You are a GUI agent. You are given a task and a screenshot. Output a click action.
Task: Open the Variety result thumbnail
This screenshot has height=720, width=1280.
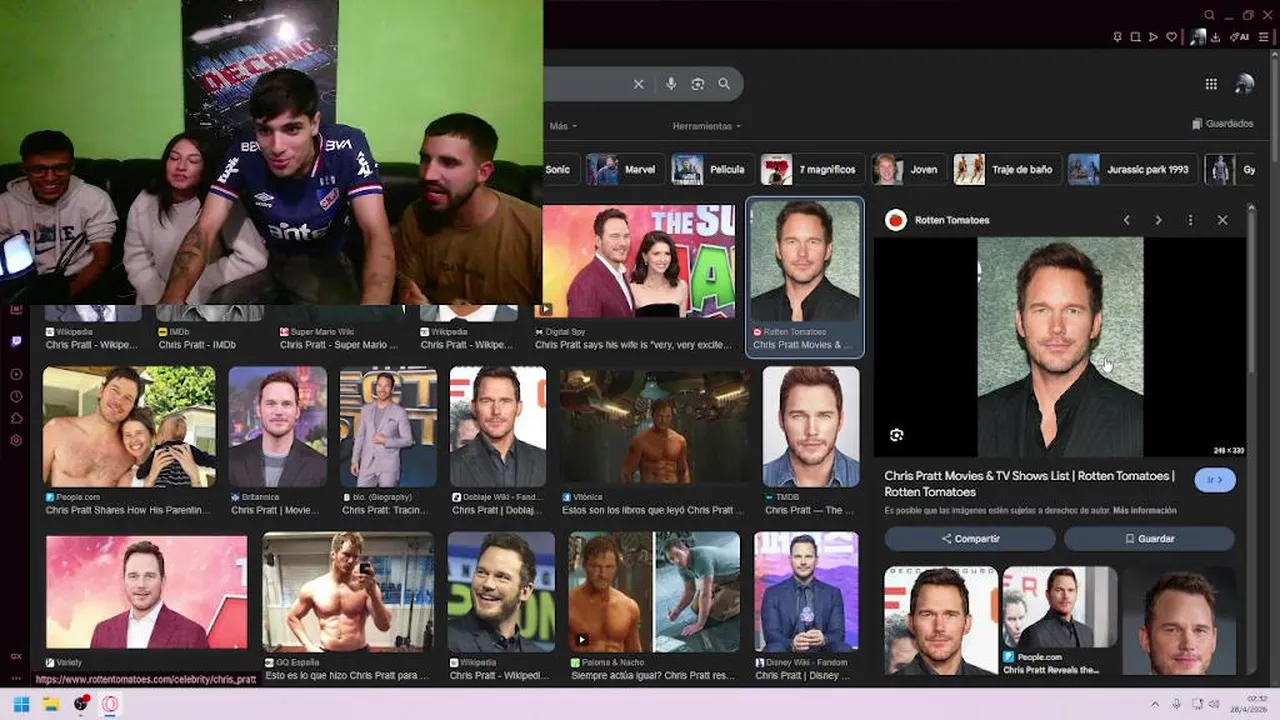[146, 592]
